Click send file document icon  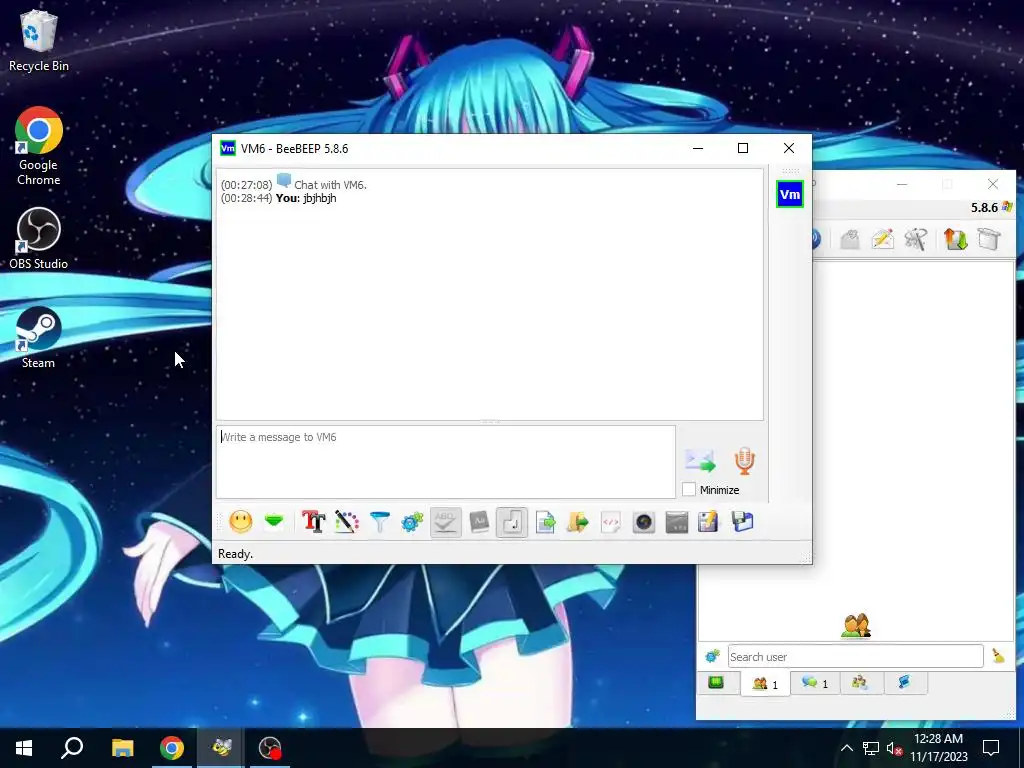[545, 522]
